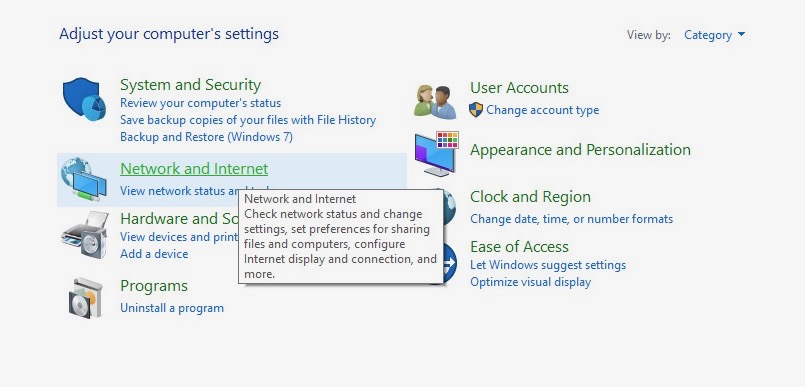Select Review your computer's status
The height and width of the screenshot is (387, 805).
pos(201,103)
